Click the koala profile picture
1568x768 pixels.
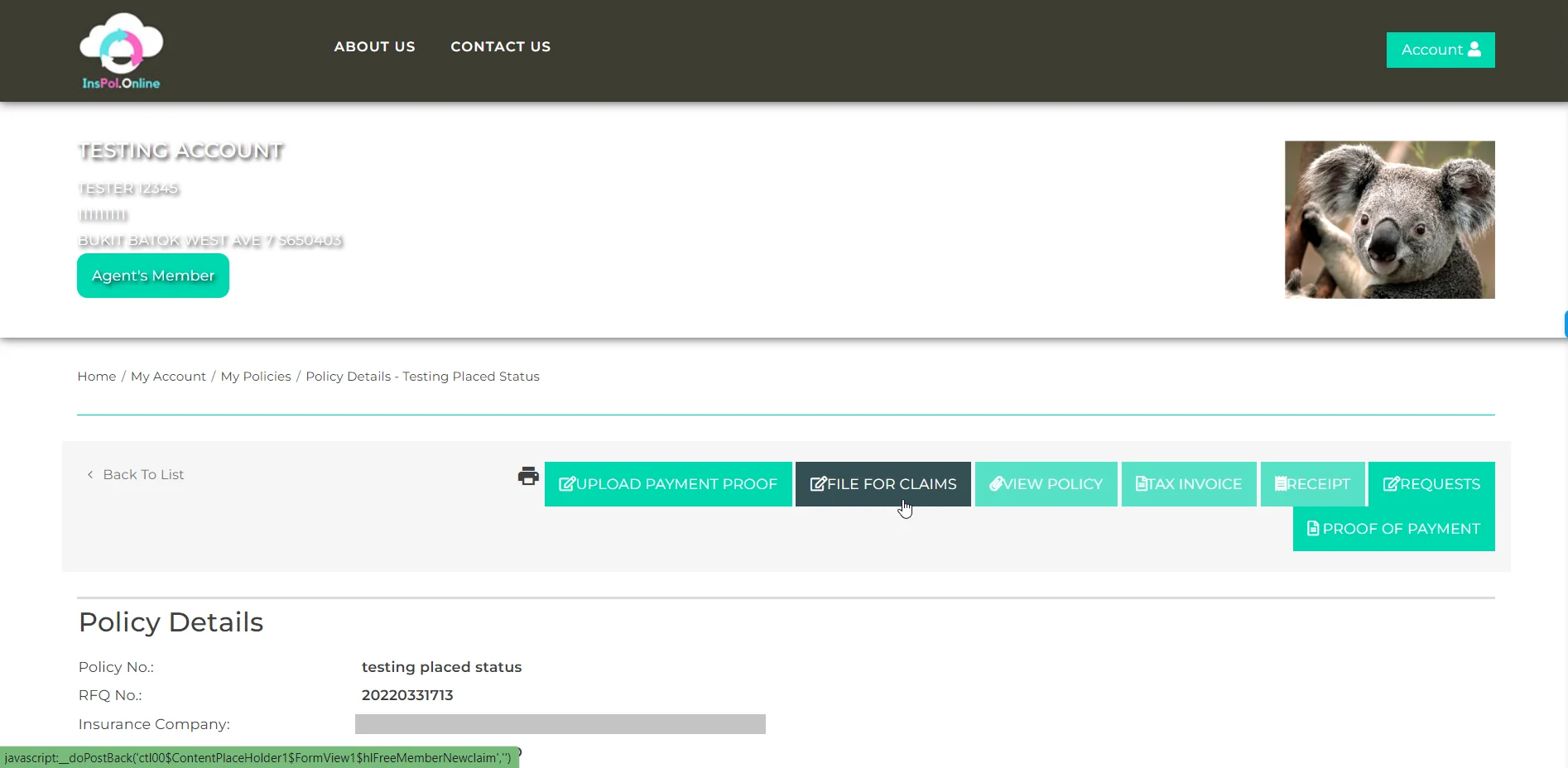pyautogui.click(x=1389, y=219)
